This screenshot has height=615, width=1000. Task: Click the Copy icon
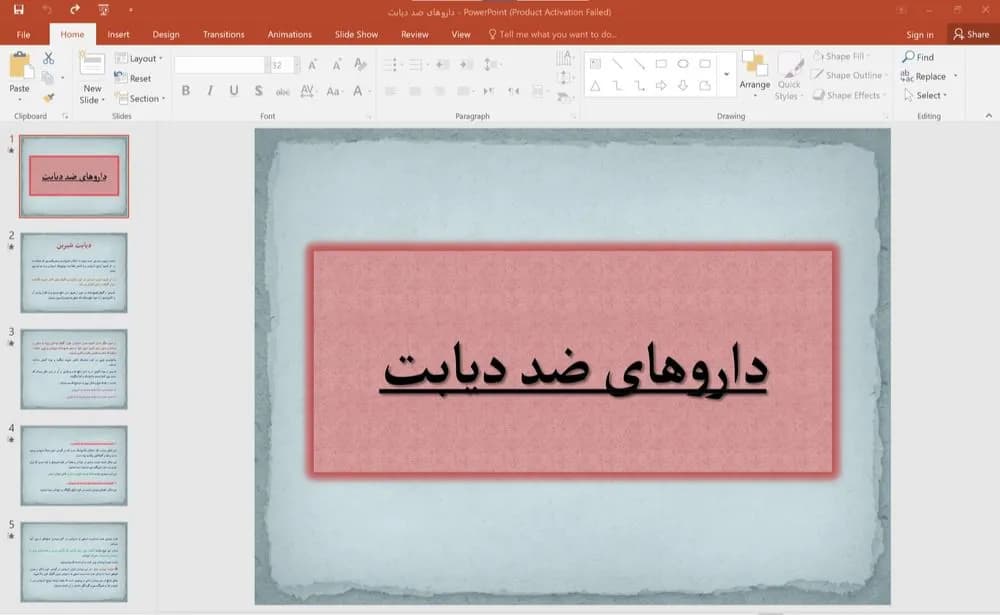click(x=48, y=78)
